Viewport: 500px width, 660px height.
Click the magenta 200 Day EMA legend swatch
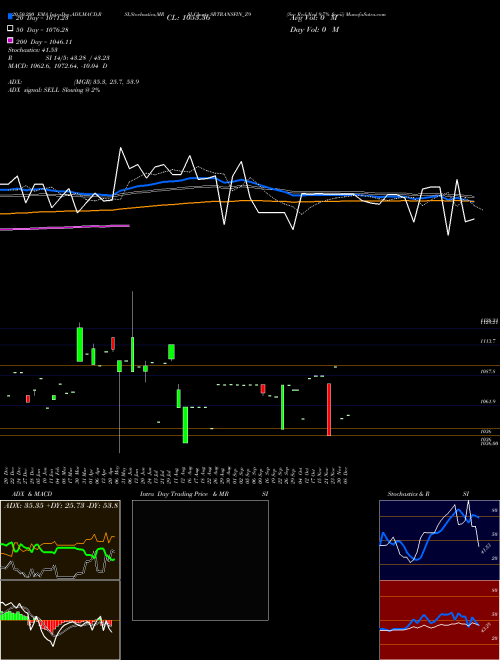click(10, 41)
